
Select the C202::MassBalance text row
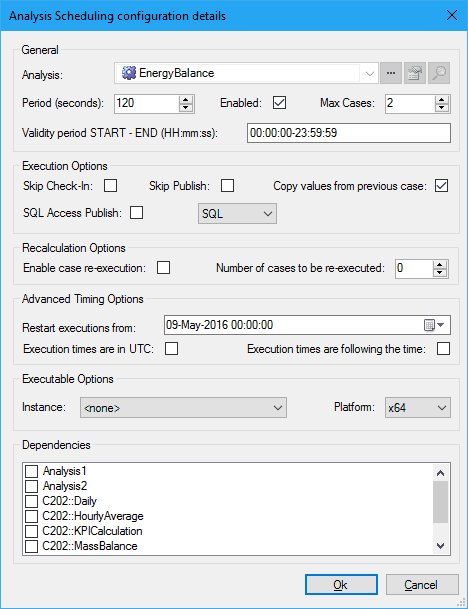click(90, 546)
